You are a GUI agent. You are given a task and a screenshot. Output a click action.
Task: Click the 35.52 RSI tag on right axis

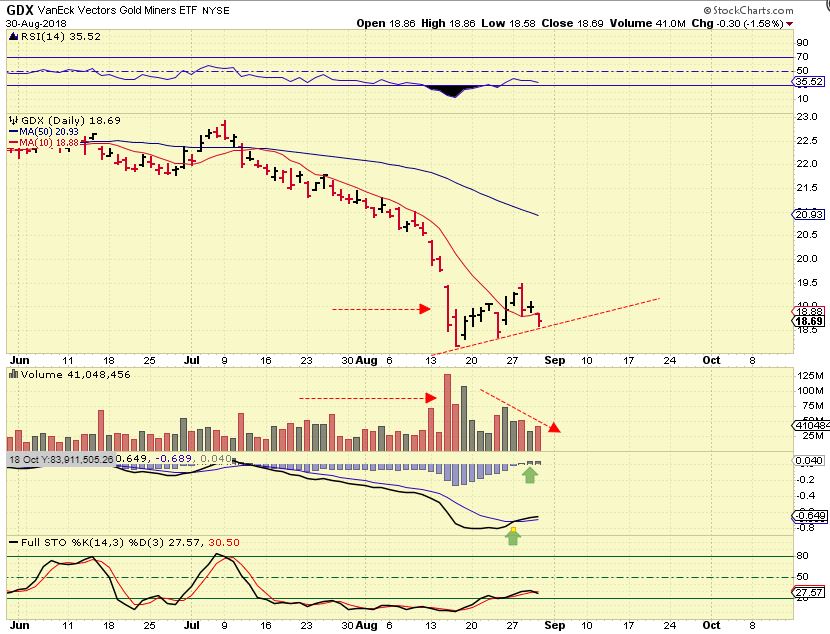808,81
